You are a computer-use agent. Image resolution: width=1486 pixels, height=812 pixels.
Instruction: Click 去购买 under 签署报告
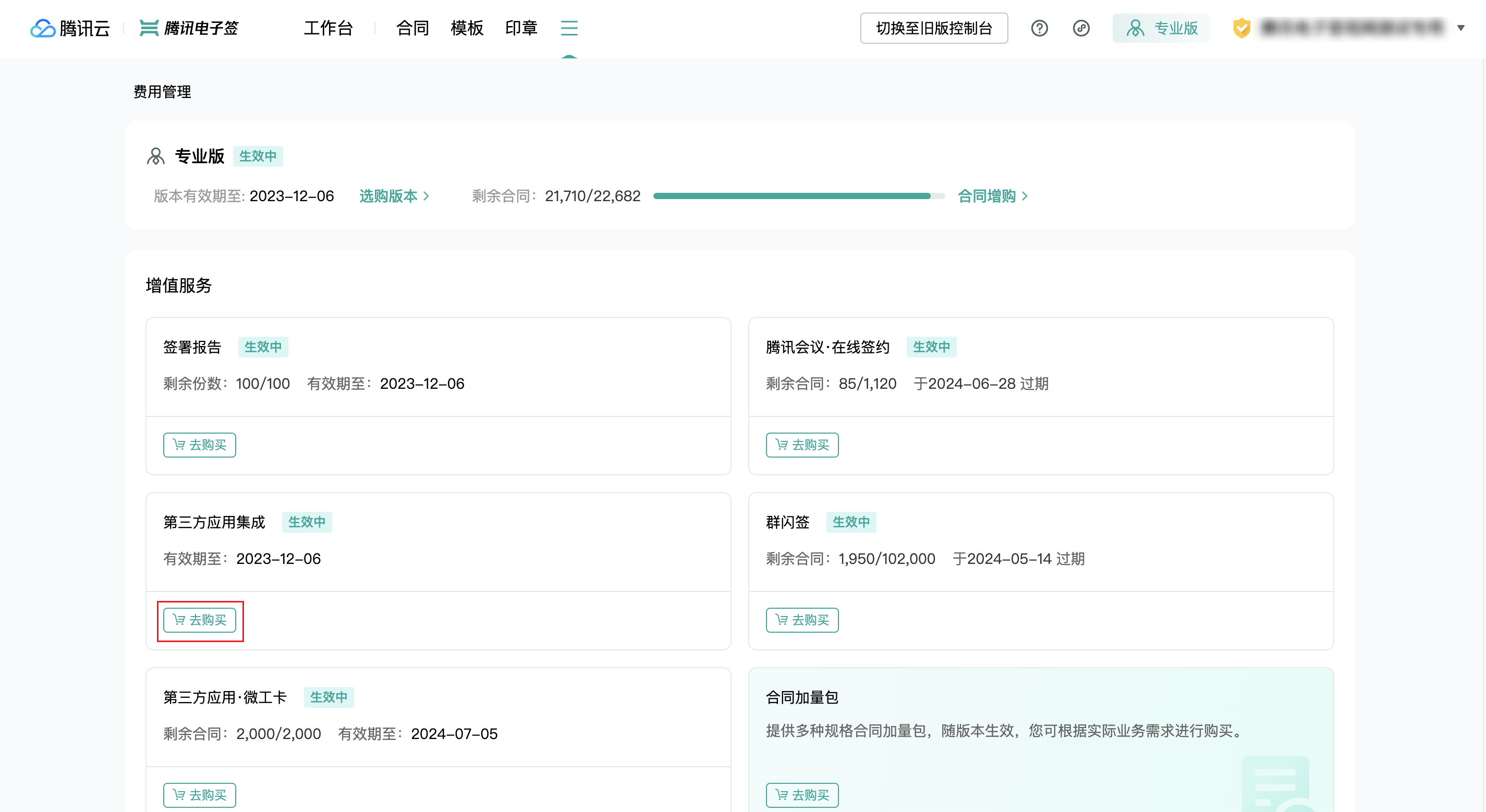pos(200,445)
